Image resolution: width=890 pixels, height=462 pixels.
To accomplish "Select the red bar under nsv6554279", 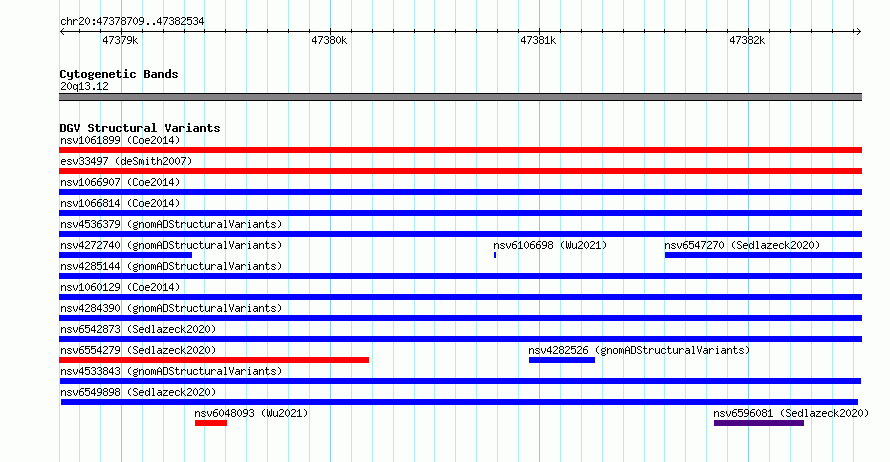I will 214,360.
